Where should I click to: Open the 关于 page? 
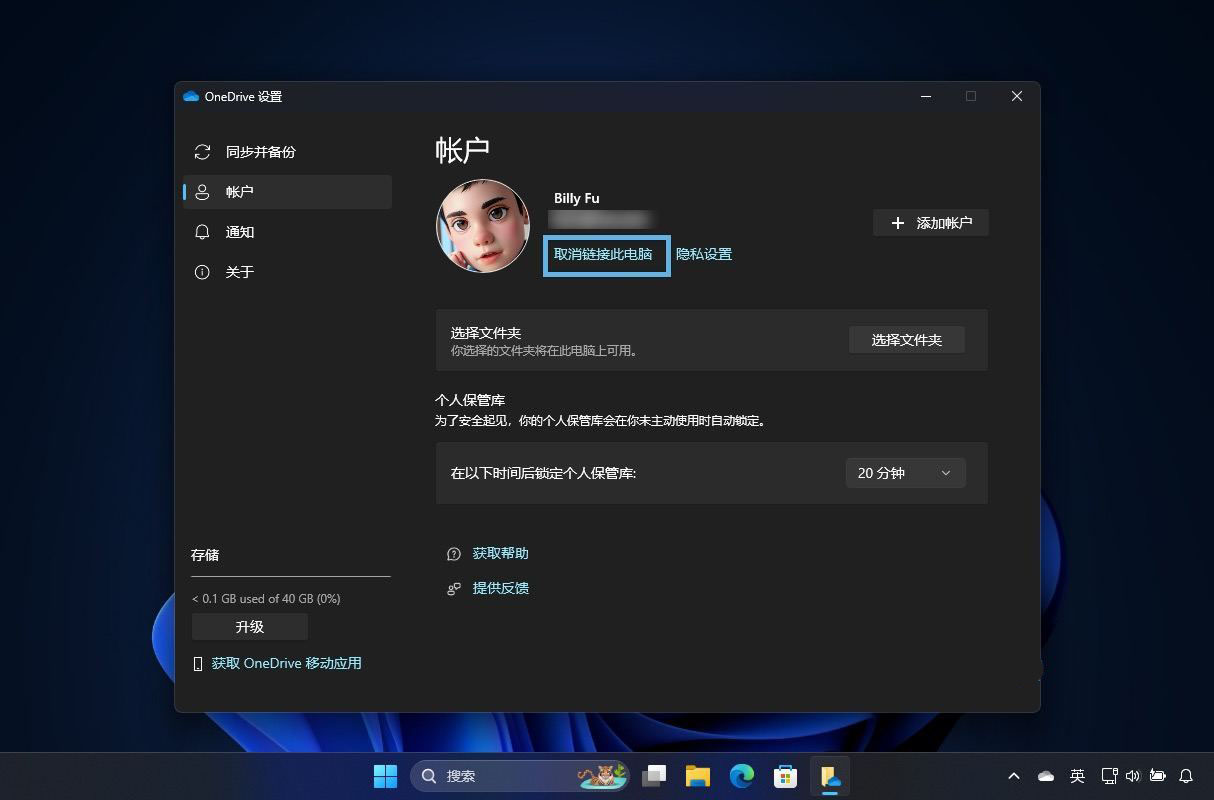[x=240, y=272]
